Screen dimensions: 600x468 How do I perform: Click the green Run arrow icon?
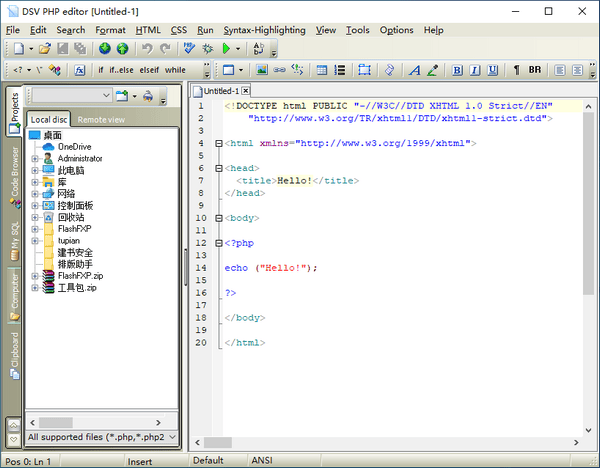pyautogui.click(x=227, y=48)
